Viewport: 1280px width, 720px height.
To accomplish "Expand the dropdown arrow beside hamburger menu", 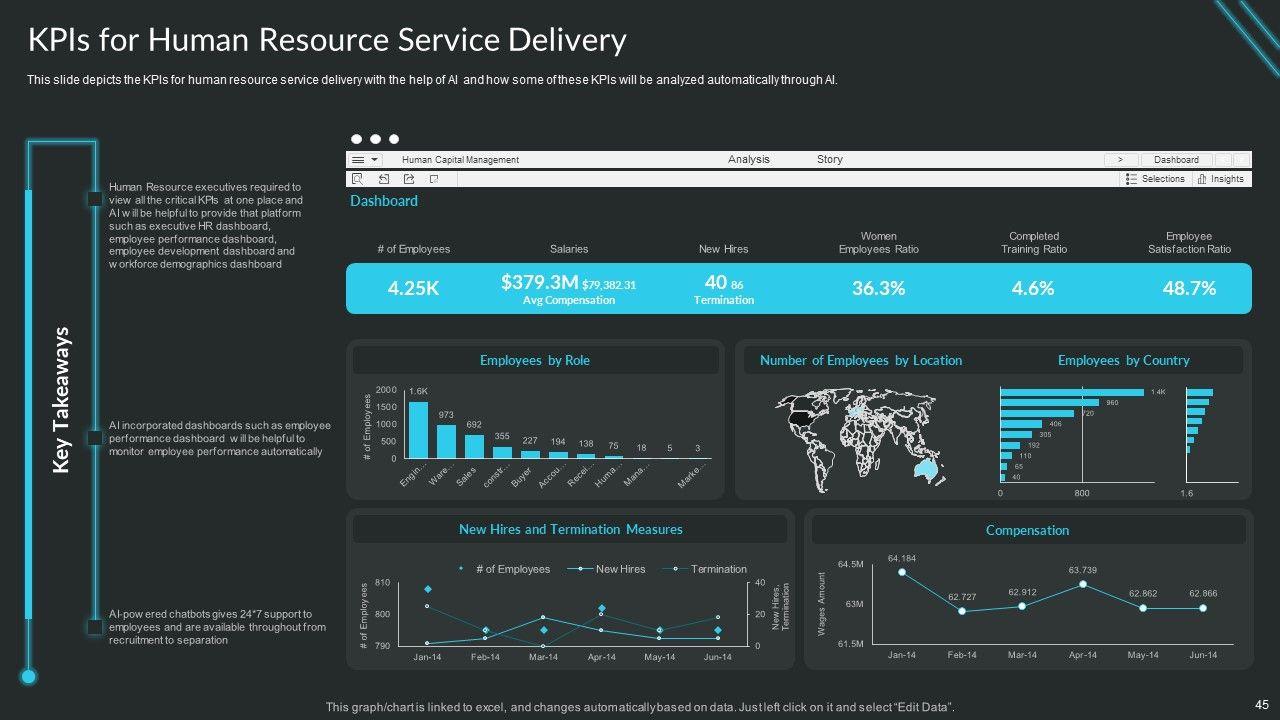I will point(375,160).
